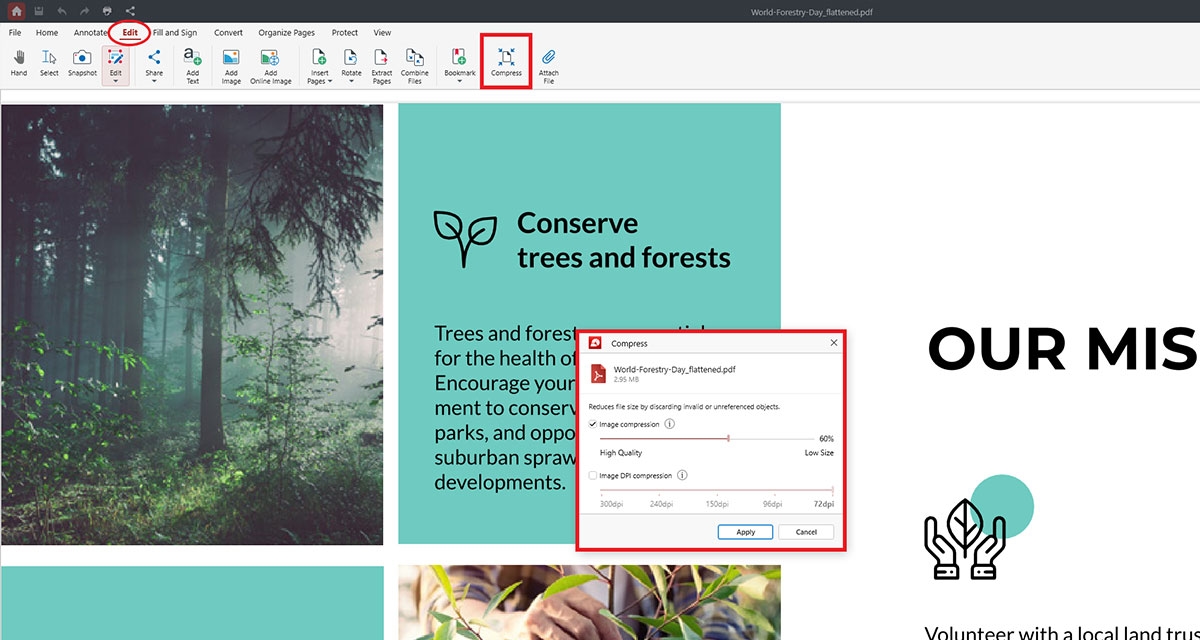This screenshot has width=1200, height=640.
Task: Click the DPI compression slider handle
Action: tap(832, 490)
